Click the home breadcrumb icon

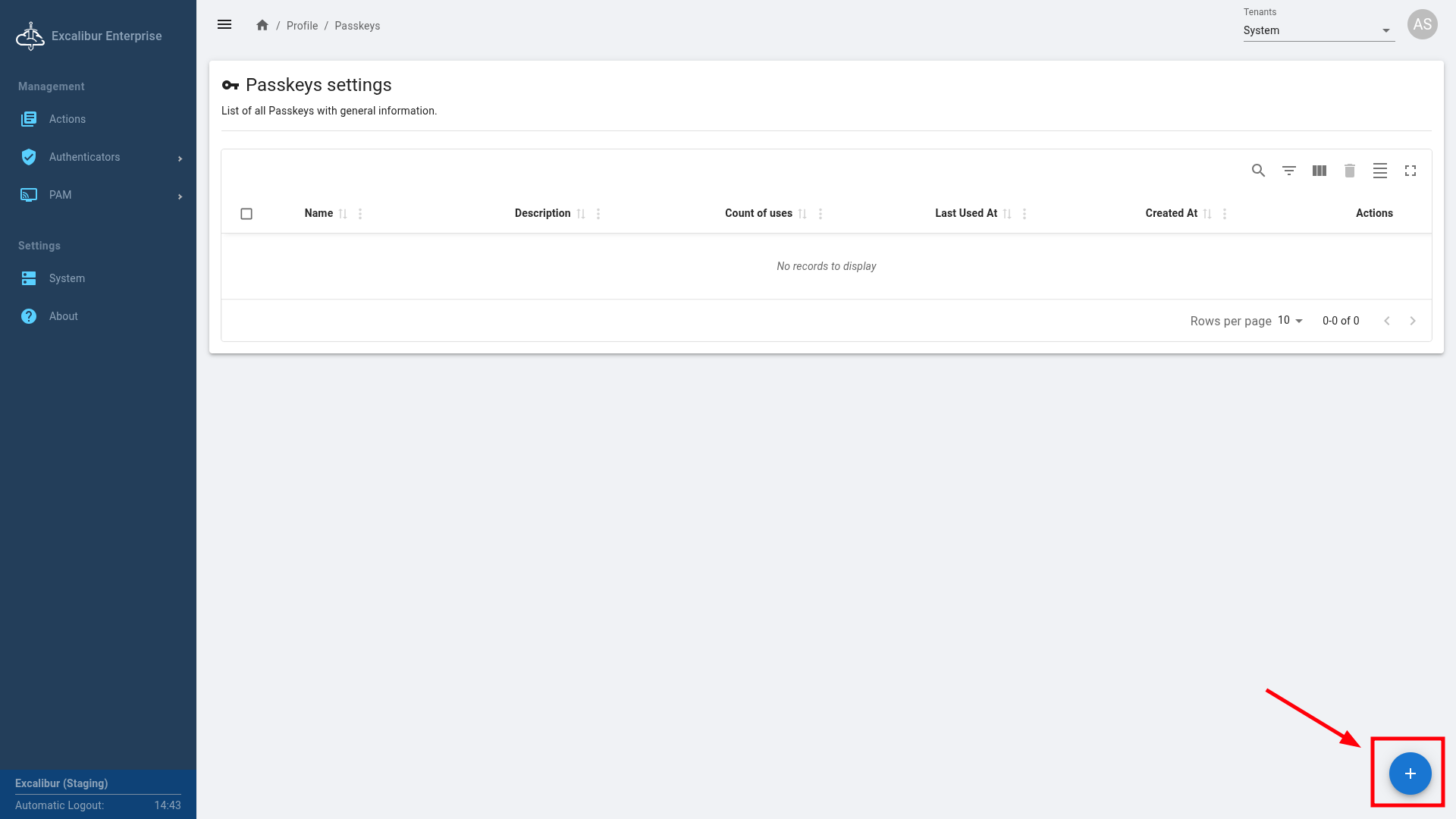click(x=262, y=25)
